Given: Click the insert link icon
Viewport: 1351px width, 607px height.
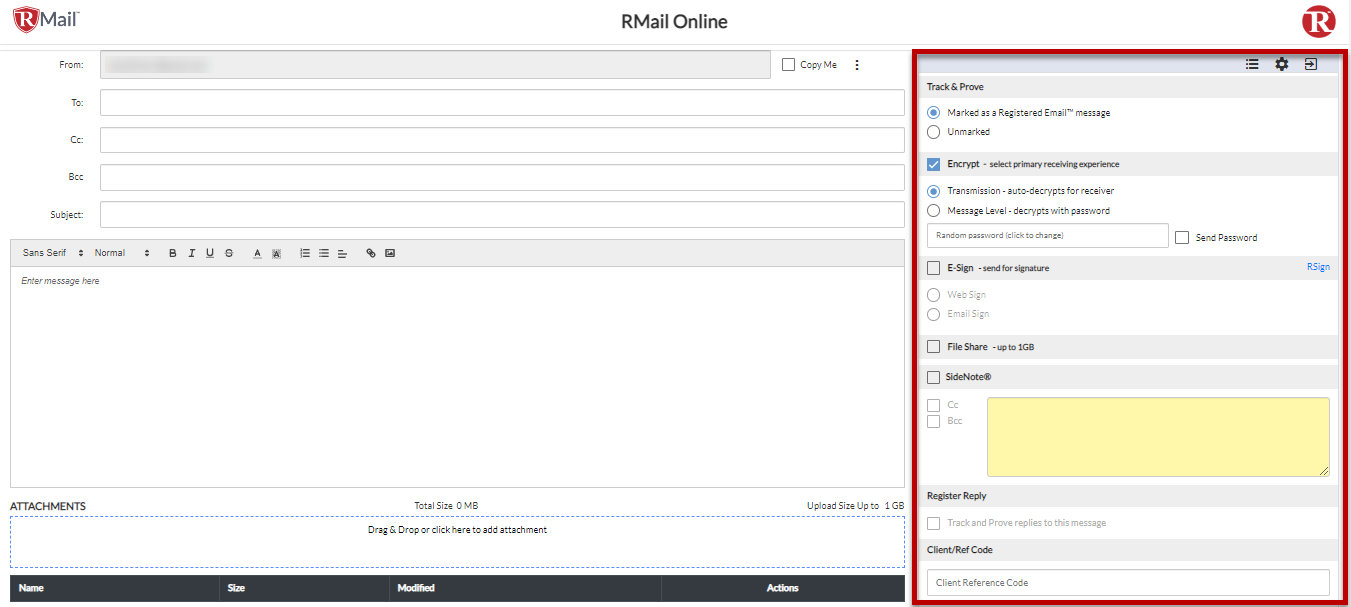Looking at the screenshot, I should [x=370, y=252].
